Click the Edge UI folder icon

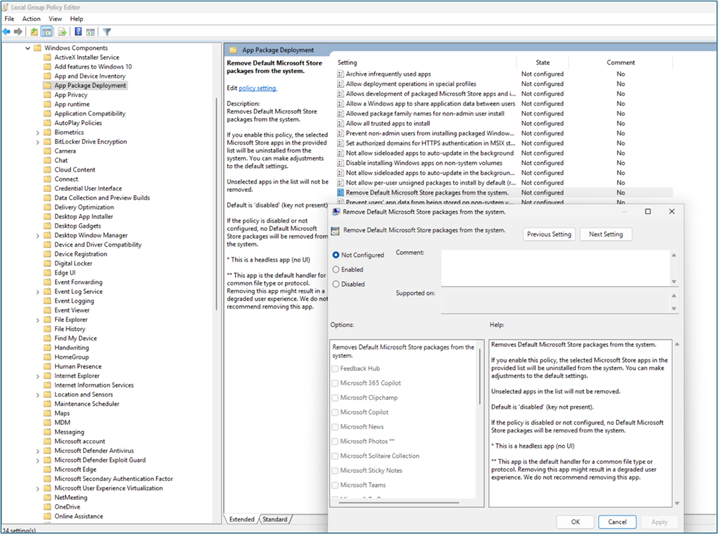(x=47, y=272)
